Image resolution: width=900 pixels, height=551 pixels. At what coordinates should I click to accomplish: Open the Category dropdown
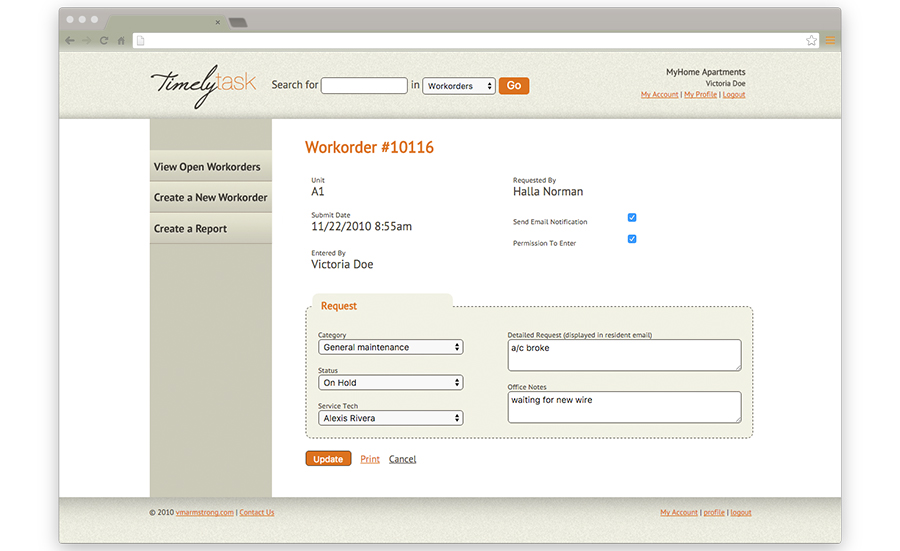tap(391, 347)
